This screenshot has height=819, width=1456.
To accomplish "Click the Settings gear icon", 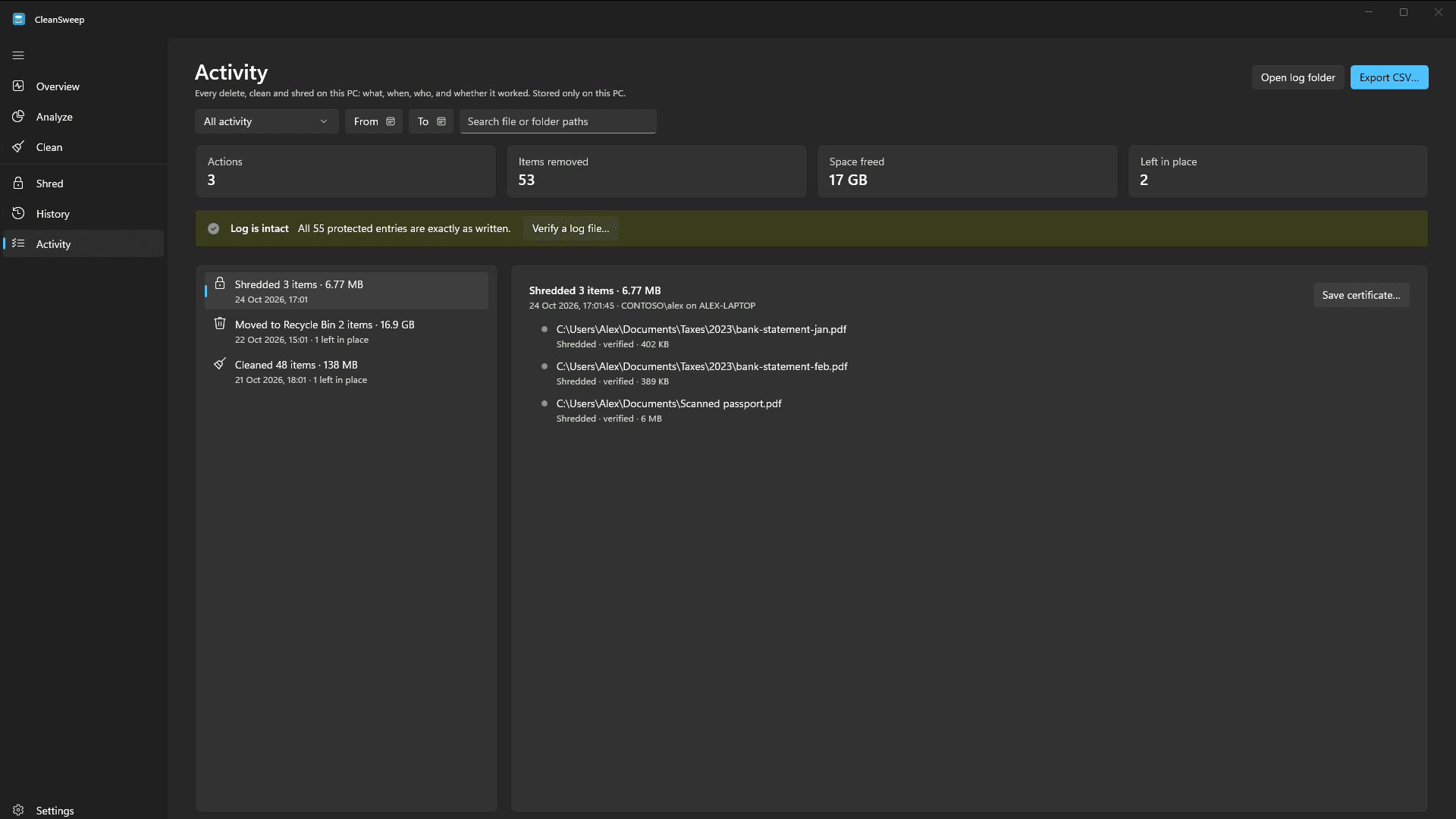I will pos(18,810).
